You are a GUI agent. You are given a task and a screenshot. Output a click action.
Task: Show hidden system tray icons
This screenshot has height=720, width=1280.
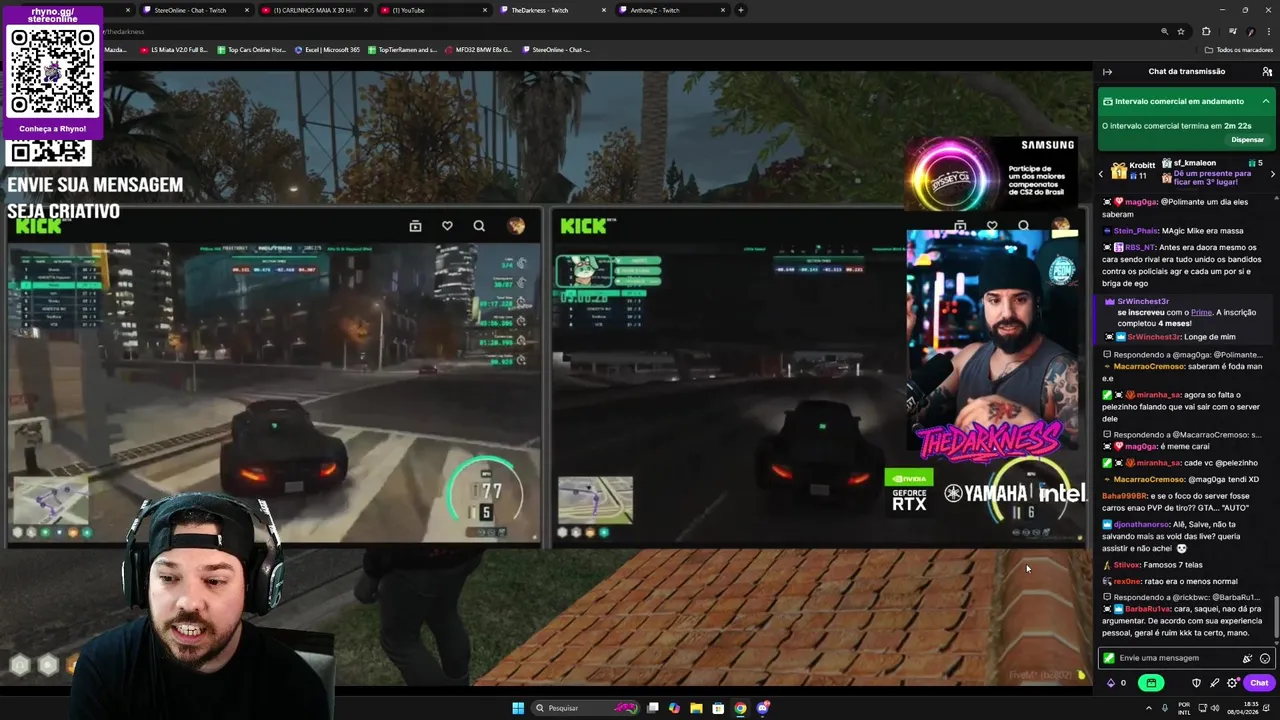(1149, 708)
